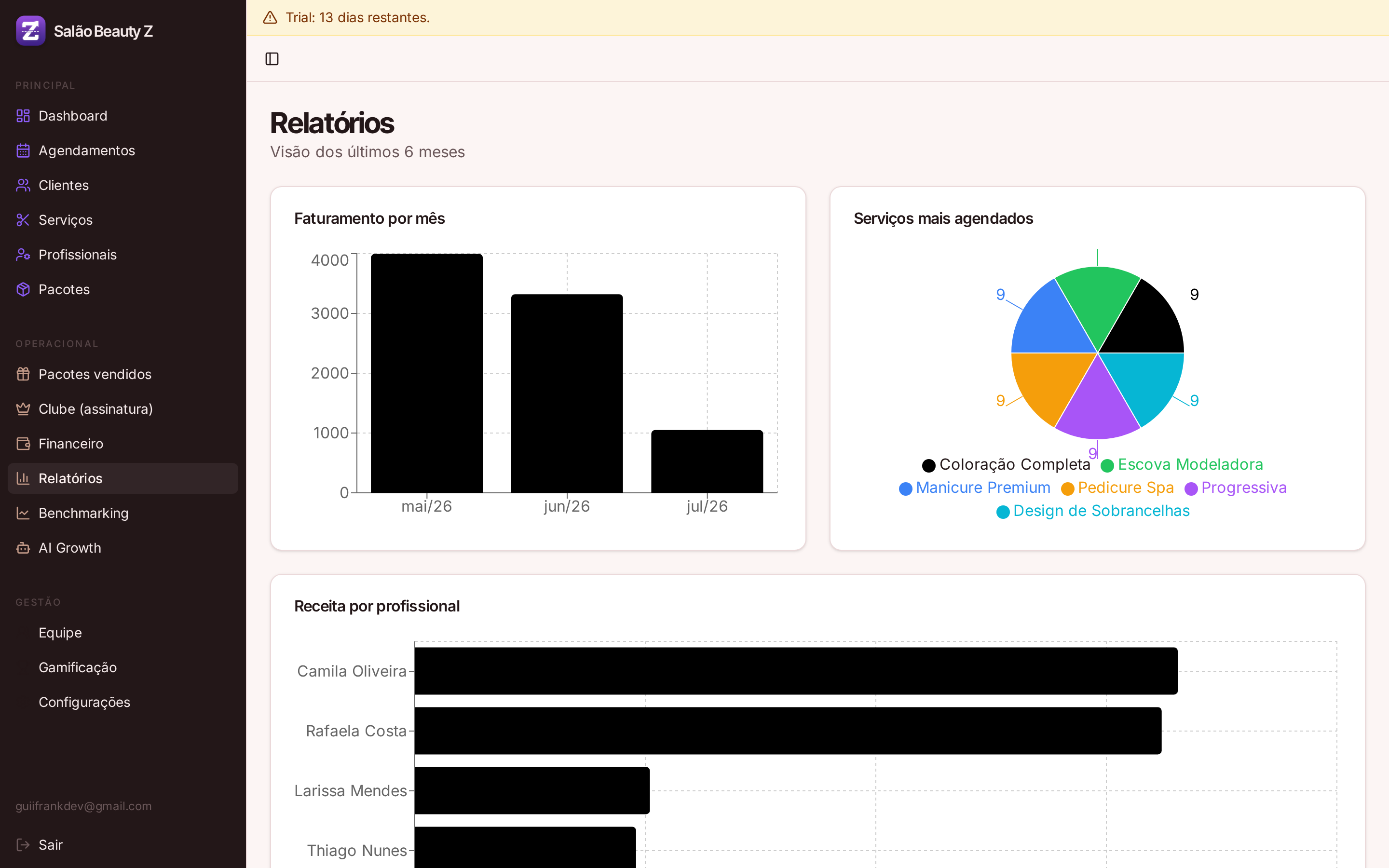Click the AI Growth robot icon
The width and height of the screenshot is (1389, 868).
23,548
